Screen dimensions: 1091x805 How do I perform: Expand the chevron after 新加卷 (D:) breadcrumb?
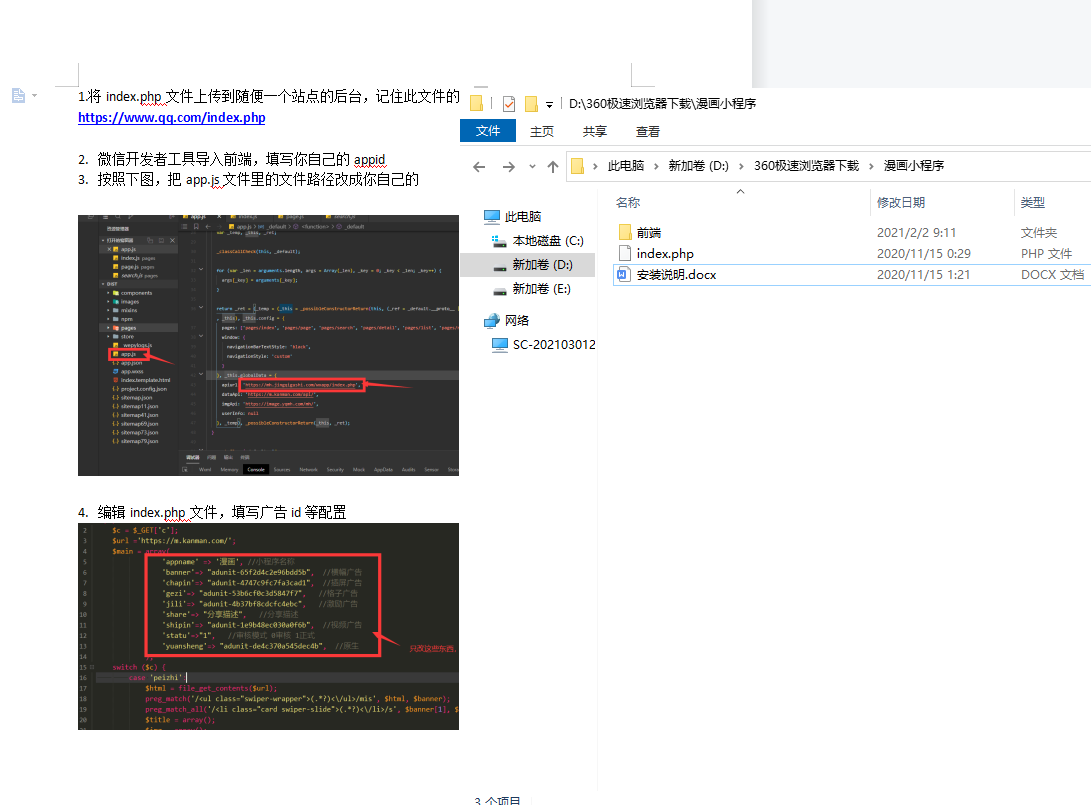tap(741, 166)
